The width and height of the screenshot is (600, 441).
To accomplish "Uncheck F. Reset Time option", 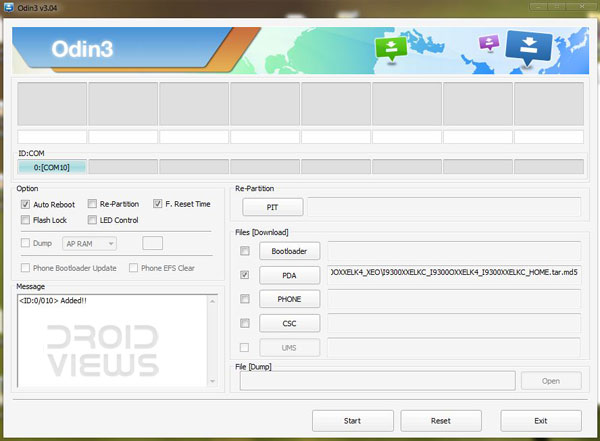I will [x=158, y=204].
